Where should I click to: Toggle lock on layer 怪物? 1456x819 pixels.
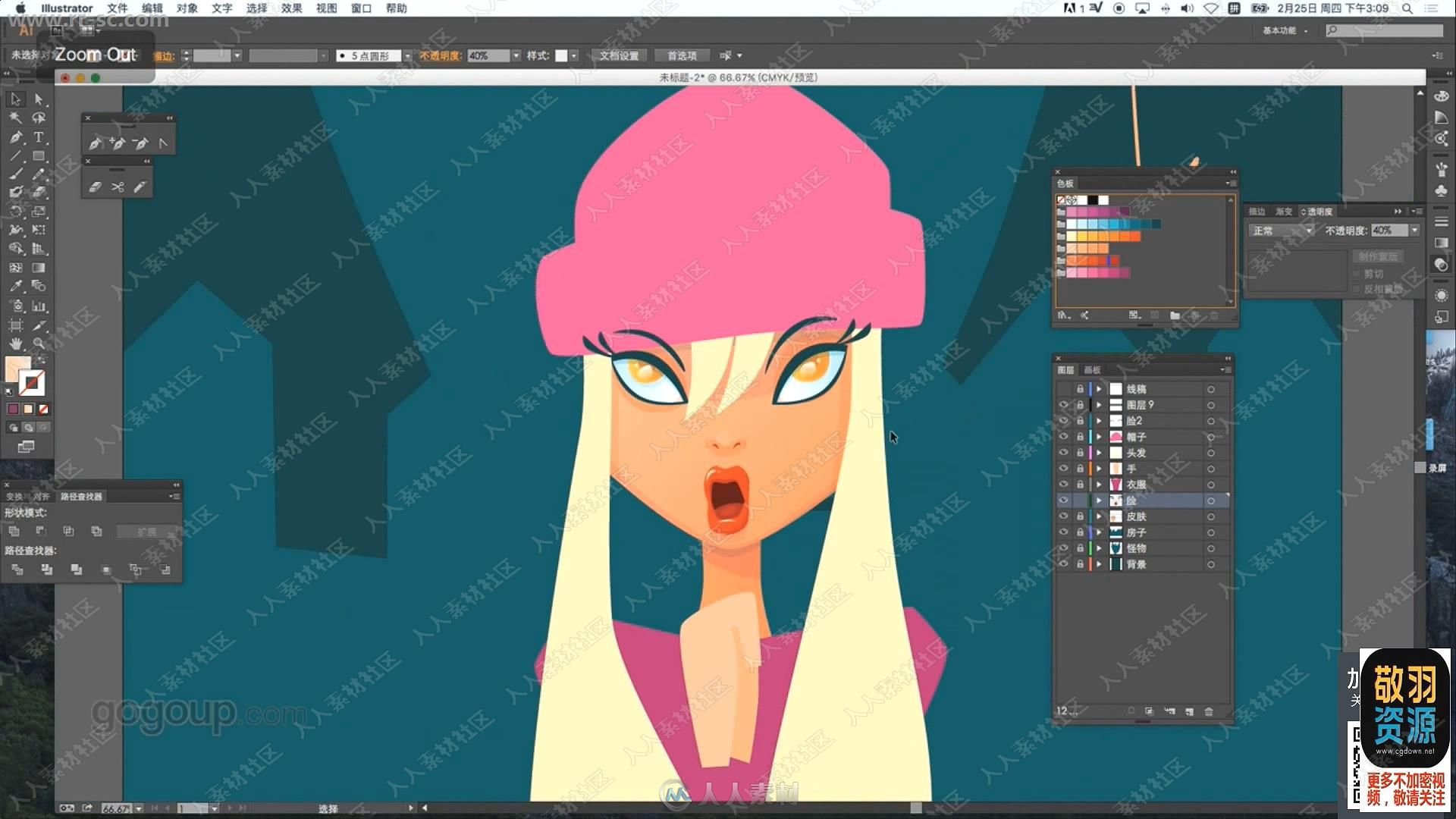(1080, 548)
